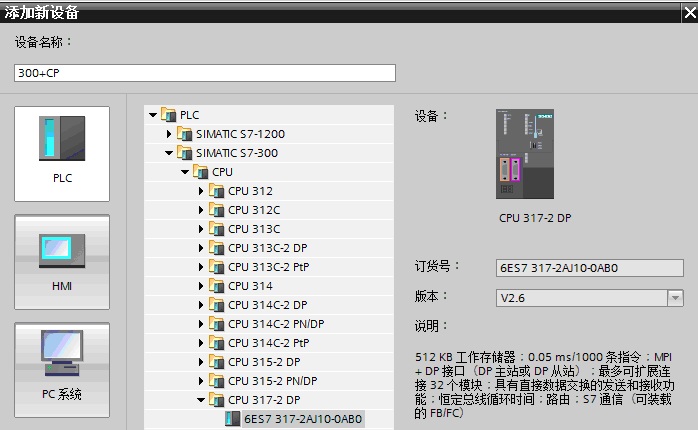The width and height of the screenshot is (698, 430).
Task: Select the CPU 315-2 PN/DP label
Action: pyautogui.click(x=272, y=381)
